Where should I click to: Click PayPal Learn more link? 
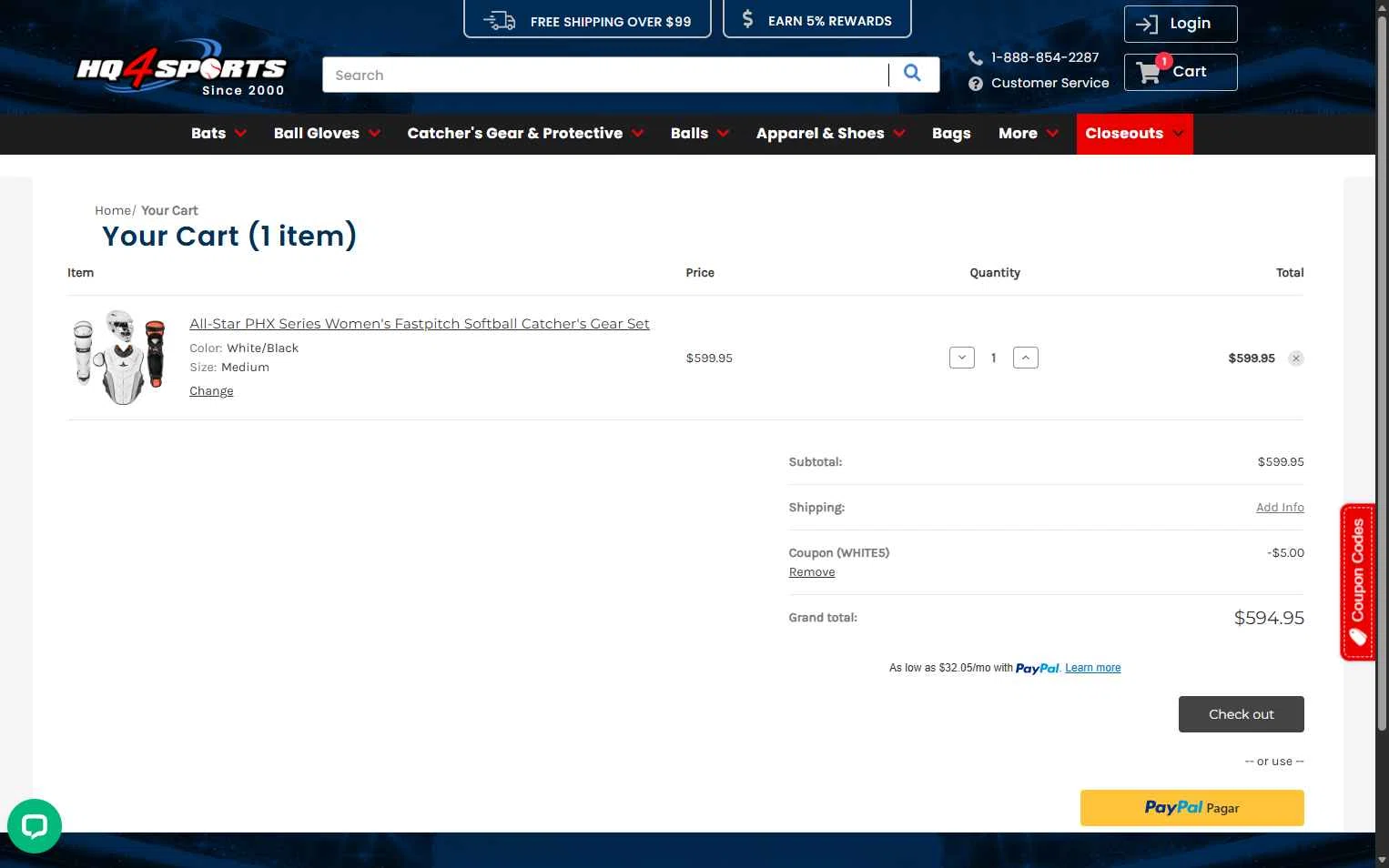(x=1092, y=668)
